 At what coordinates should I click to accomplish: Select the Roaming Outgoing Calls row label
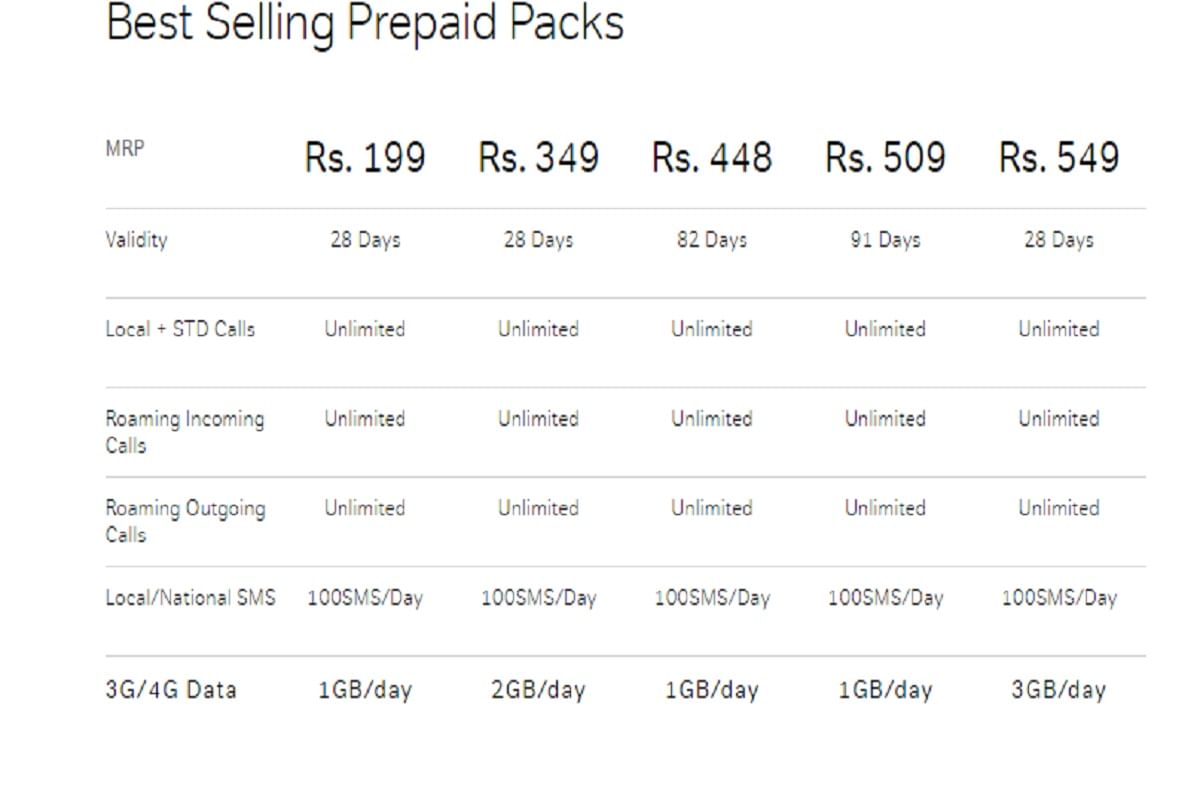[185, 520]
